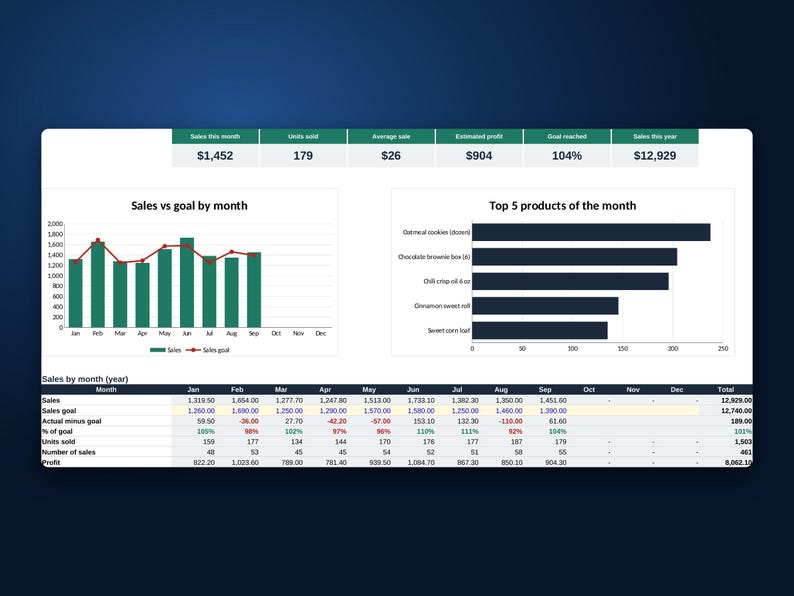The image size is (794, 596).
Task: Click the Sales goal legend entry
Action: pos(208,350)
